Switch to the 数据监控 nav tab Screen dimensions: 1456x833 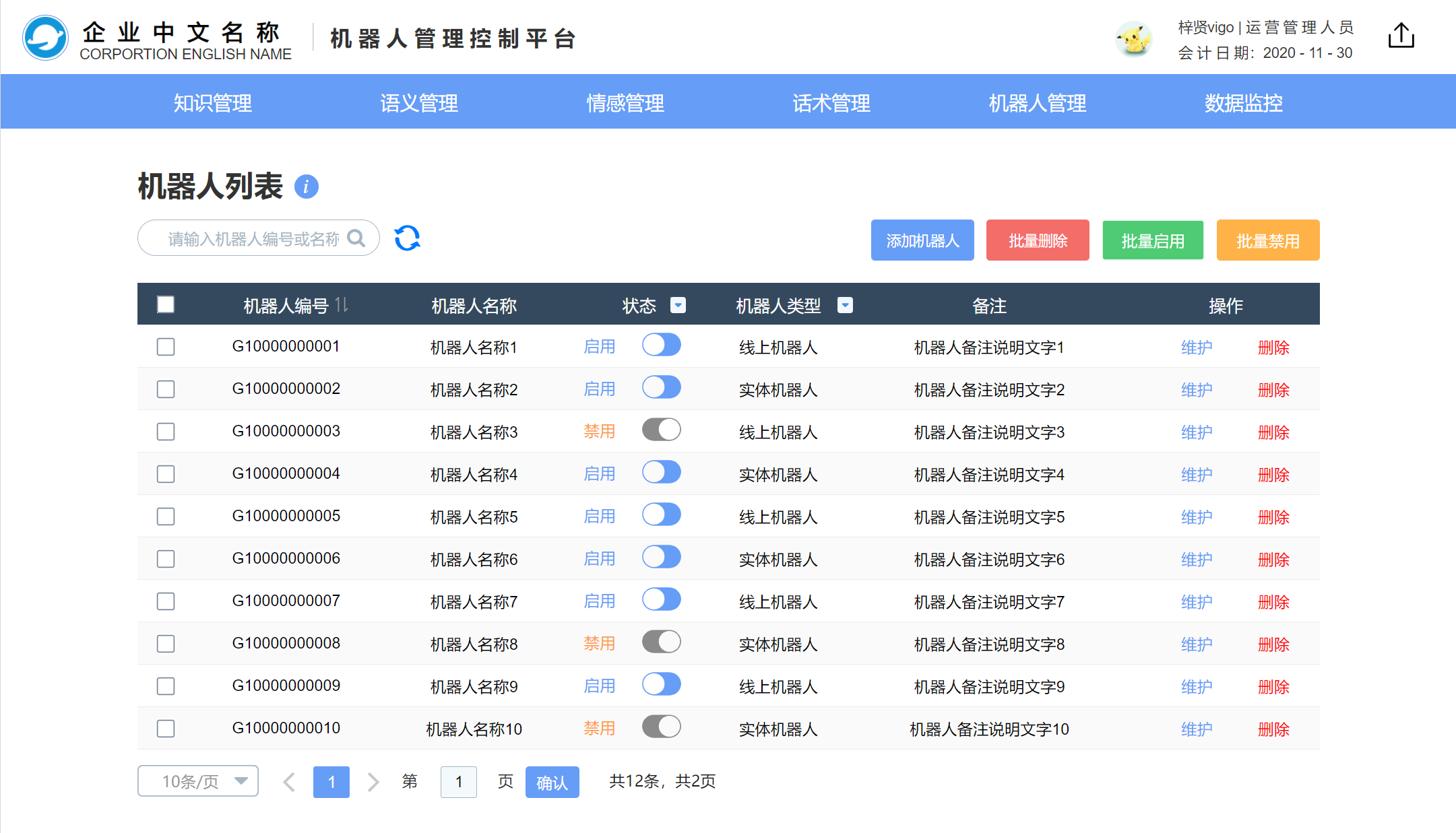(1243, 102)
